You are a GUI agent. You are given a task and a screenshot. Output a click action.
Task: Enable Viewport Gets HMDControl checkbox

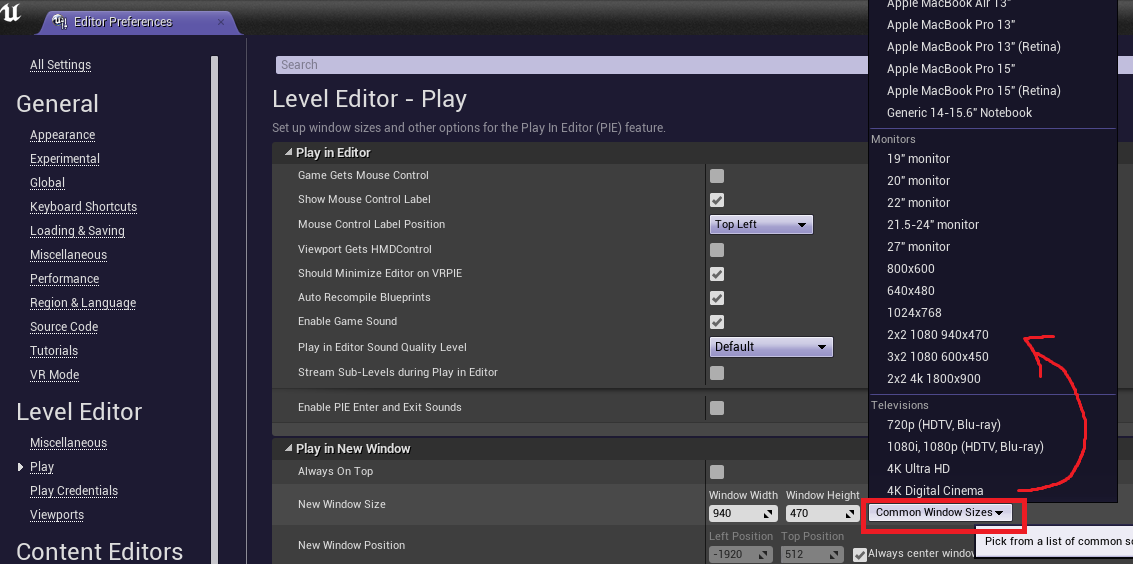point(717,251)
